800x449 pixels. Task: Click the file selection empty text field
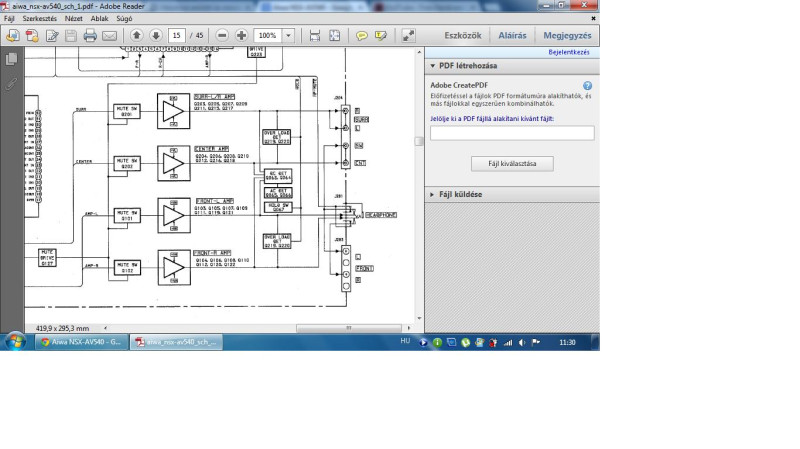pyautogui.click(x=512, y=133)
